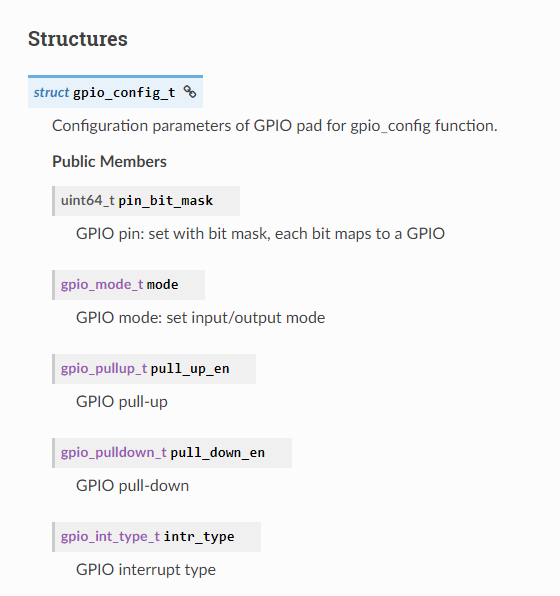The height and width of the screenshot is (596, 560).
Task: Click the Public Members subheading
Action: coord(109,162)
